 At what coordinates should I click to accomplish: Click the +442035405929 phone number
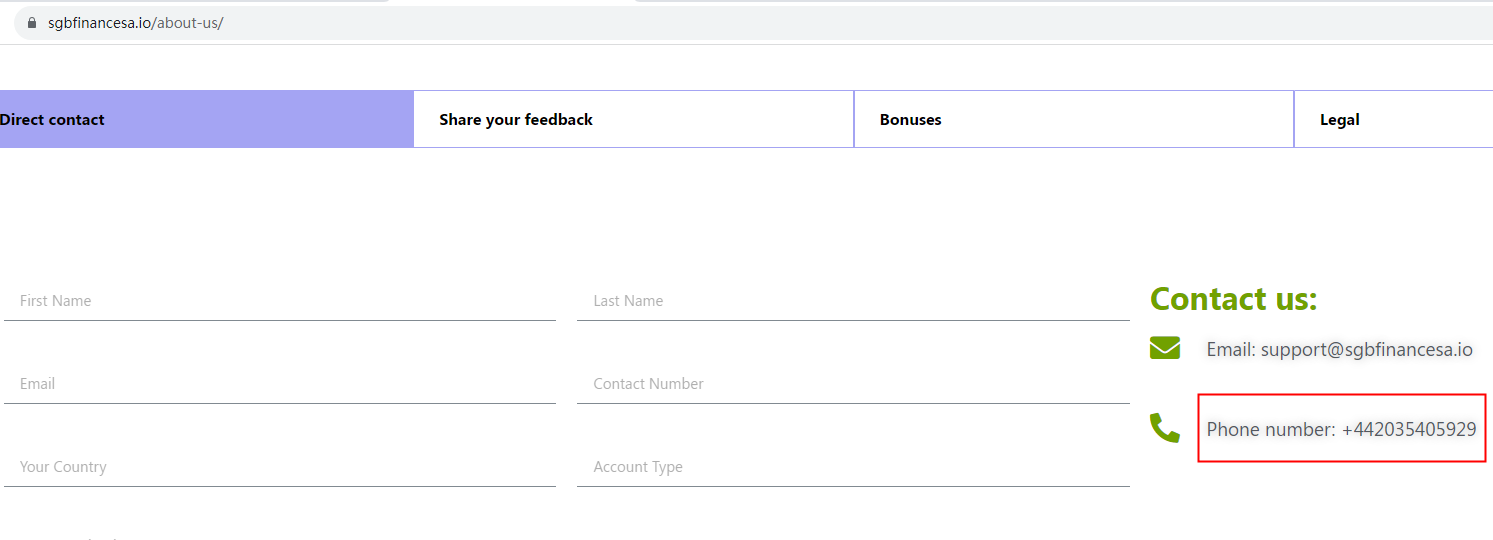[1409, 430]
